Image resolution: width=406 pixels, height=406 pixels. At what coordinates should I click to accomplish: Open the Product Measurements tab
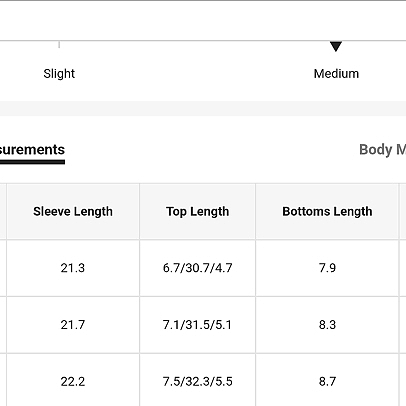[x=32, y=150]
